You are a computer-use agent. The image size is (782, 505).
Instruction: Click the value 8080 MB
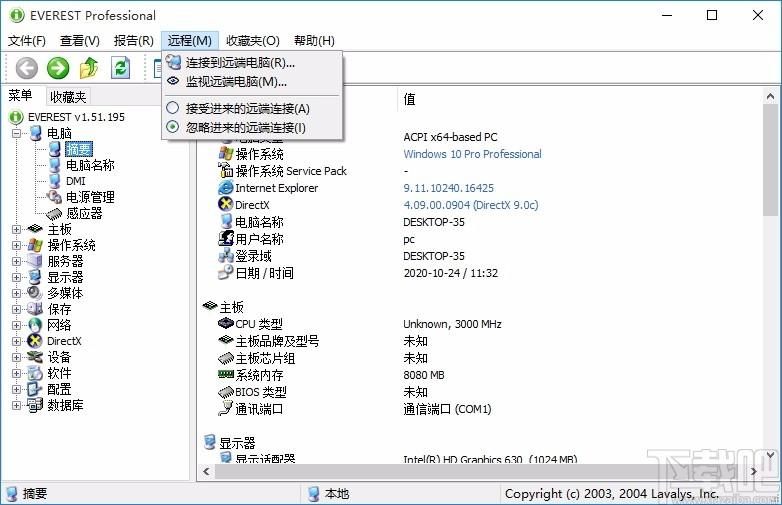423,375
